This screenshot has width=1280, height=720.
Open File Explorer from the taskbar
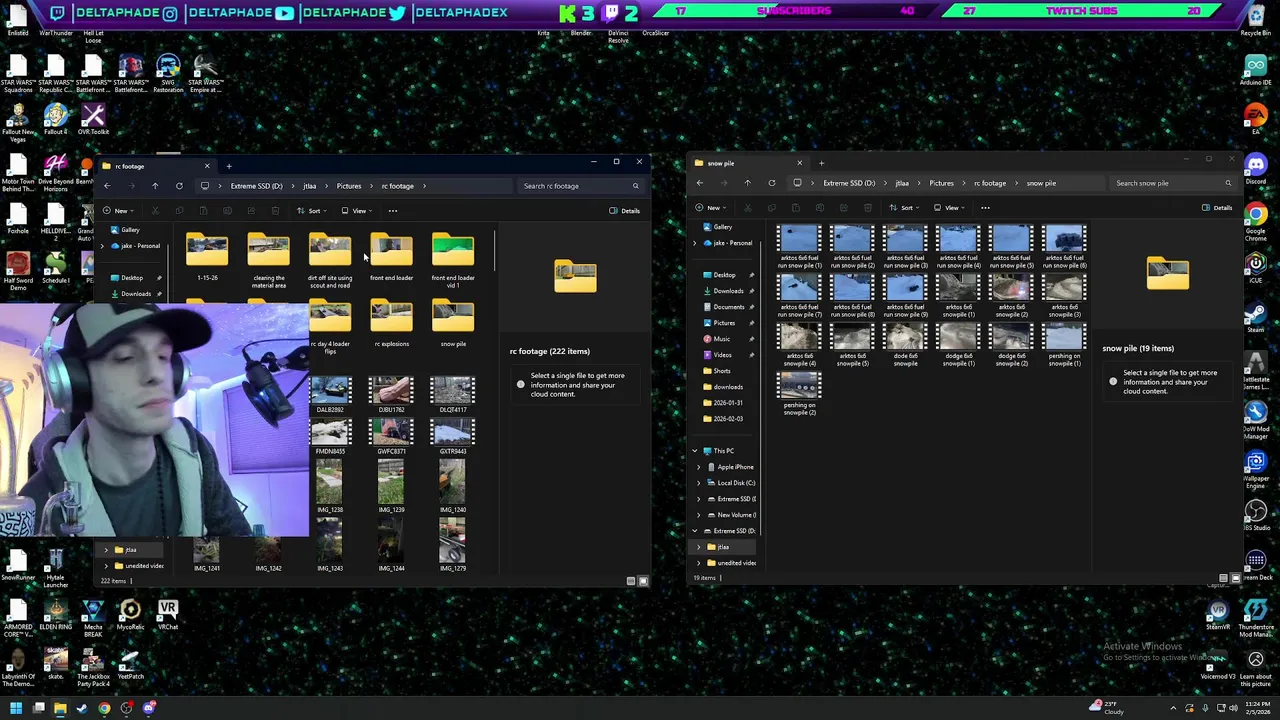pyautogui.click(x=60, y=709)
